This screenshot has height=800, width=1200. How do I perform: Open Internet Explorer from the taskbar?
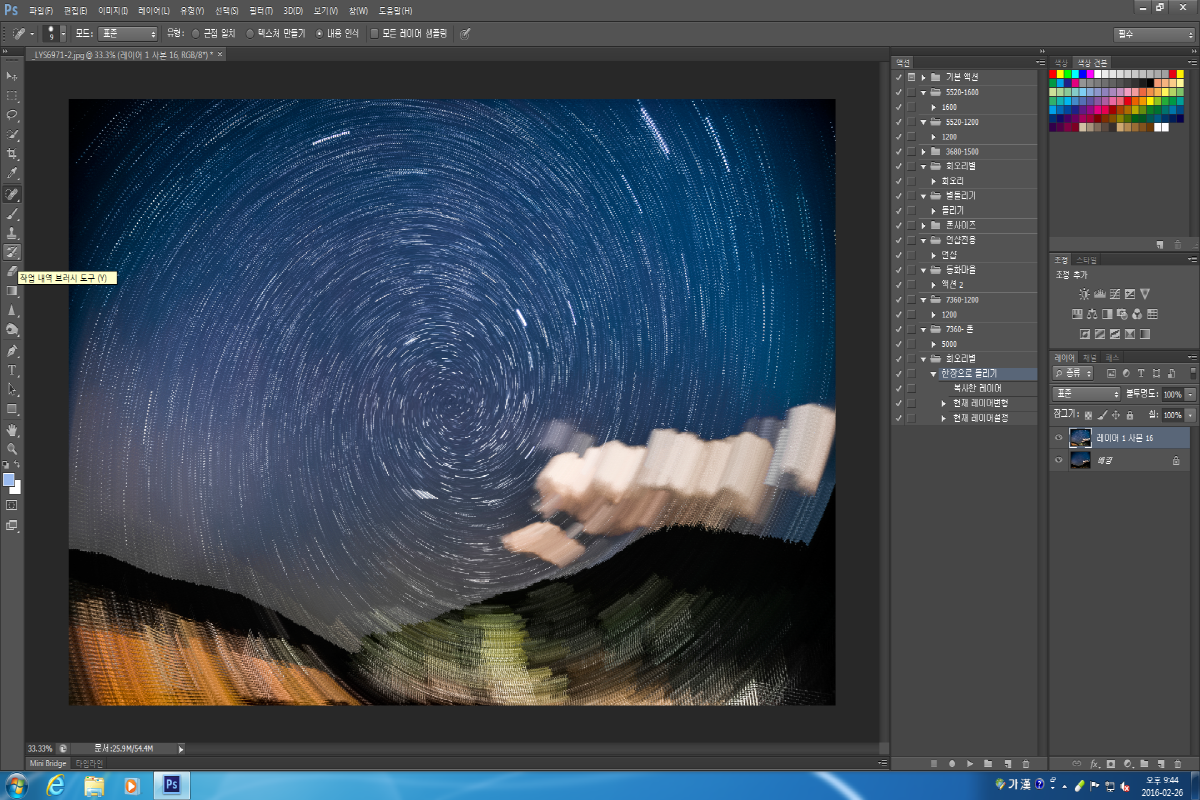point(56,785)
